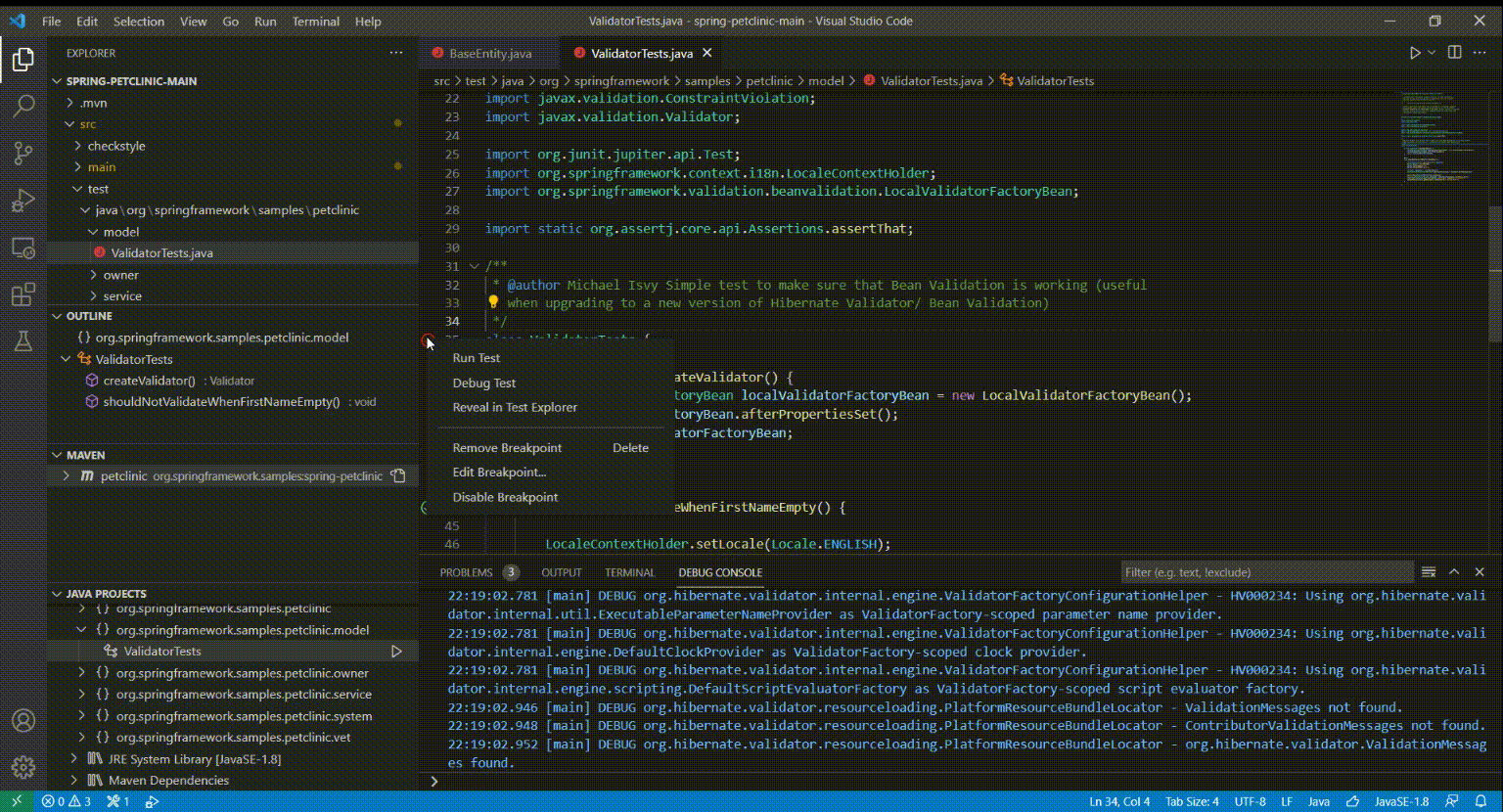Choose Remove Breakpoint in context menu
The width and height of the screenshot is (1503, 812).
click(507, 448)
